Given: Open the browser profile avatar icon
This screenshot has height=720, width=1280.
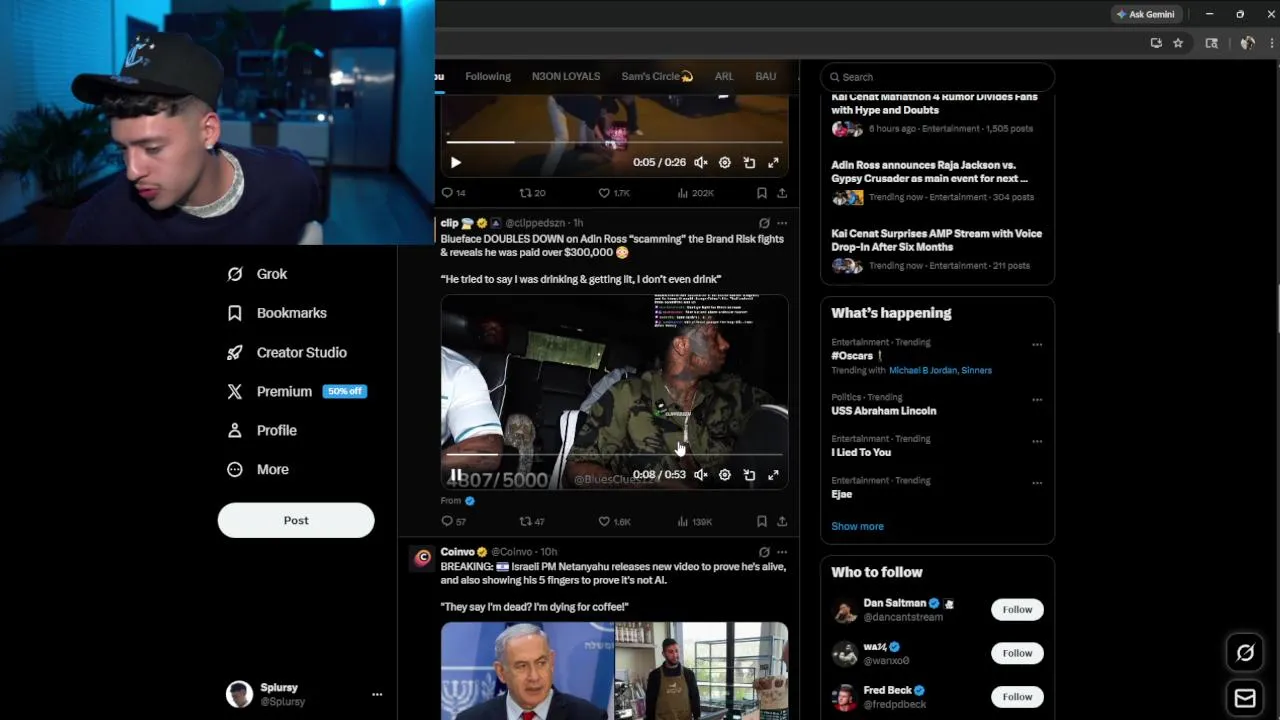Looking at the screenshot, I should point(1247,43).
